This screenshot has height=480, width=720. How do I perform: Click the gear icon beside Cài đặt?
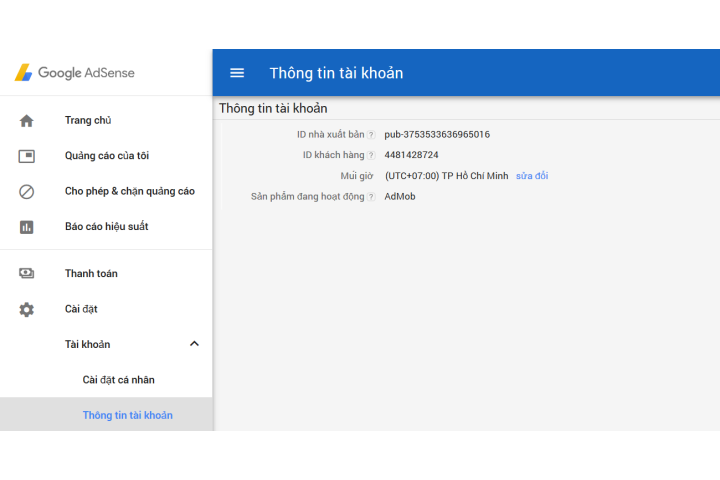click(27, 310)
